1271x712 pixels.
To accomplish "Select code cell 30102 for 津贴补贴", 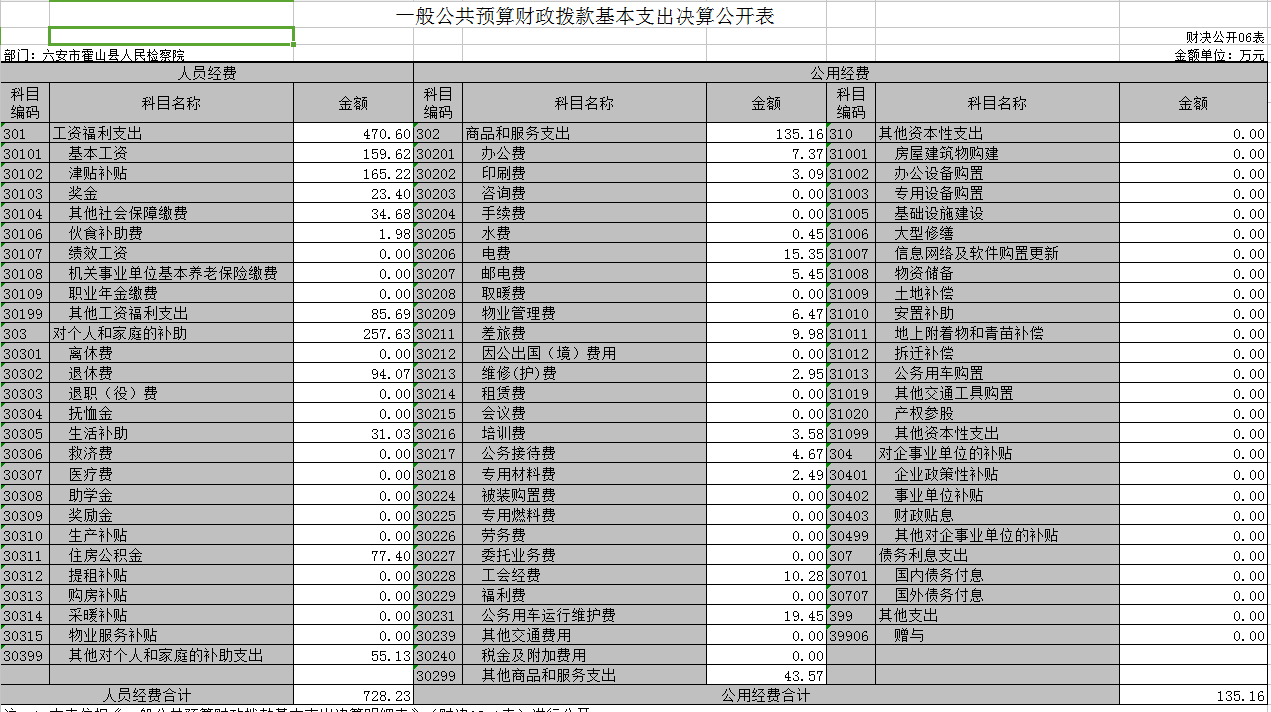I will 25,173.
